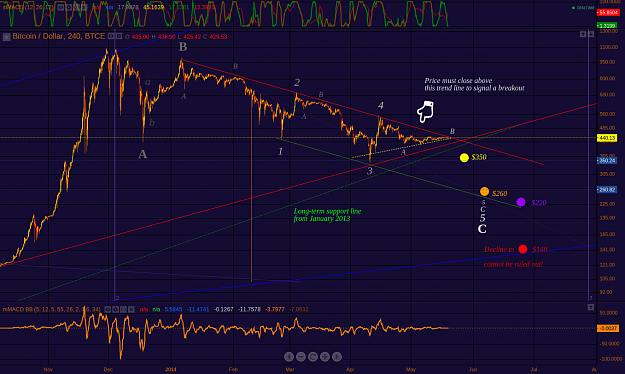Screen dimensions: 625x374
Task: Click the May label on the time axis
Action: [x=411, y=369]
